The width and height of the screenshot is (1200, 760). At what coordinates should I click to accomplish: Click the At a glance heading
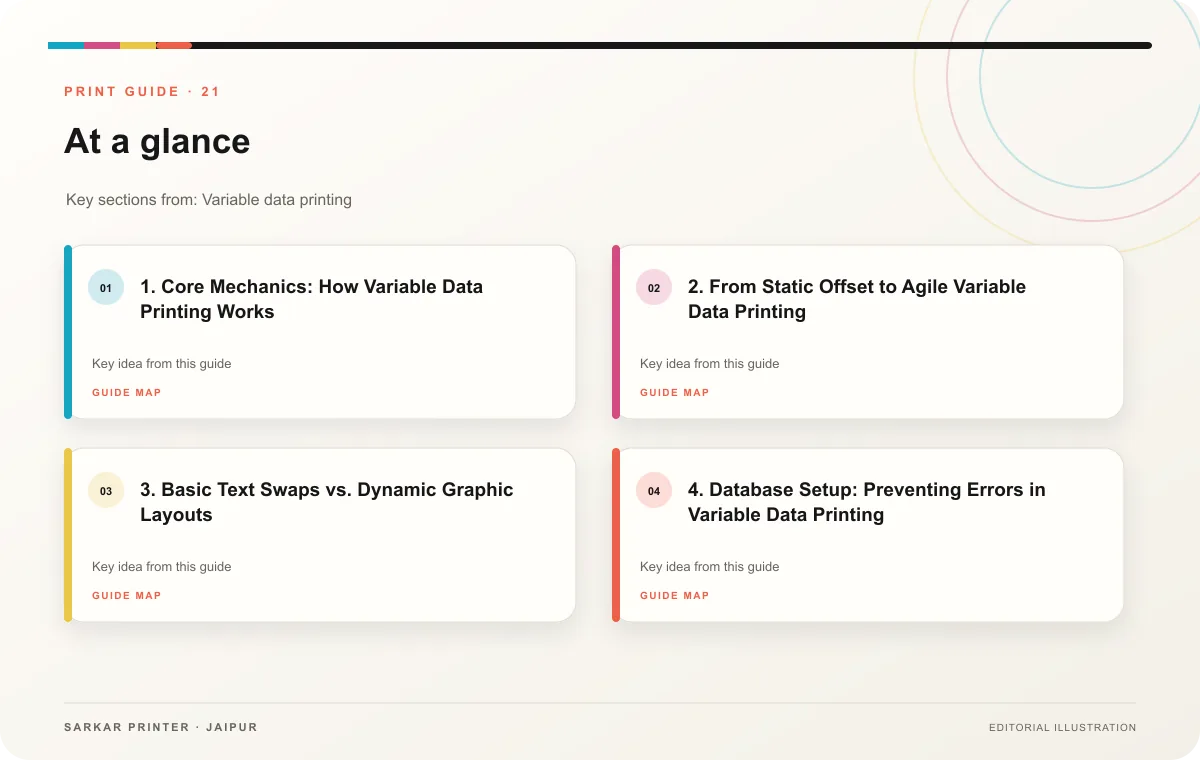tap(157, 141)
